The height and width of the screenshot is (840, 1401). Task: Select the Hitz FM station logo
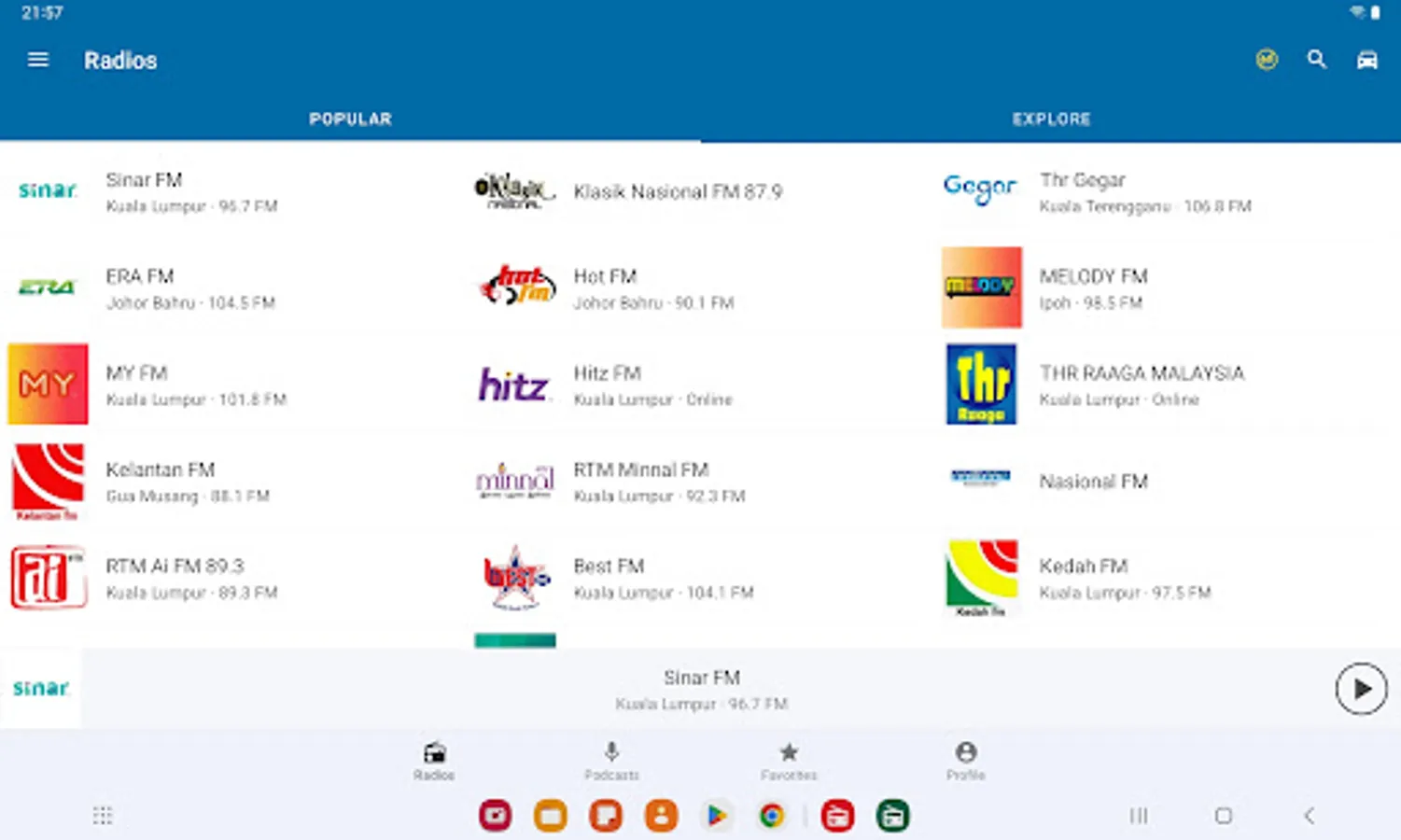coord(515,384)
